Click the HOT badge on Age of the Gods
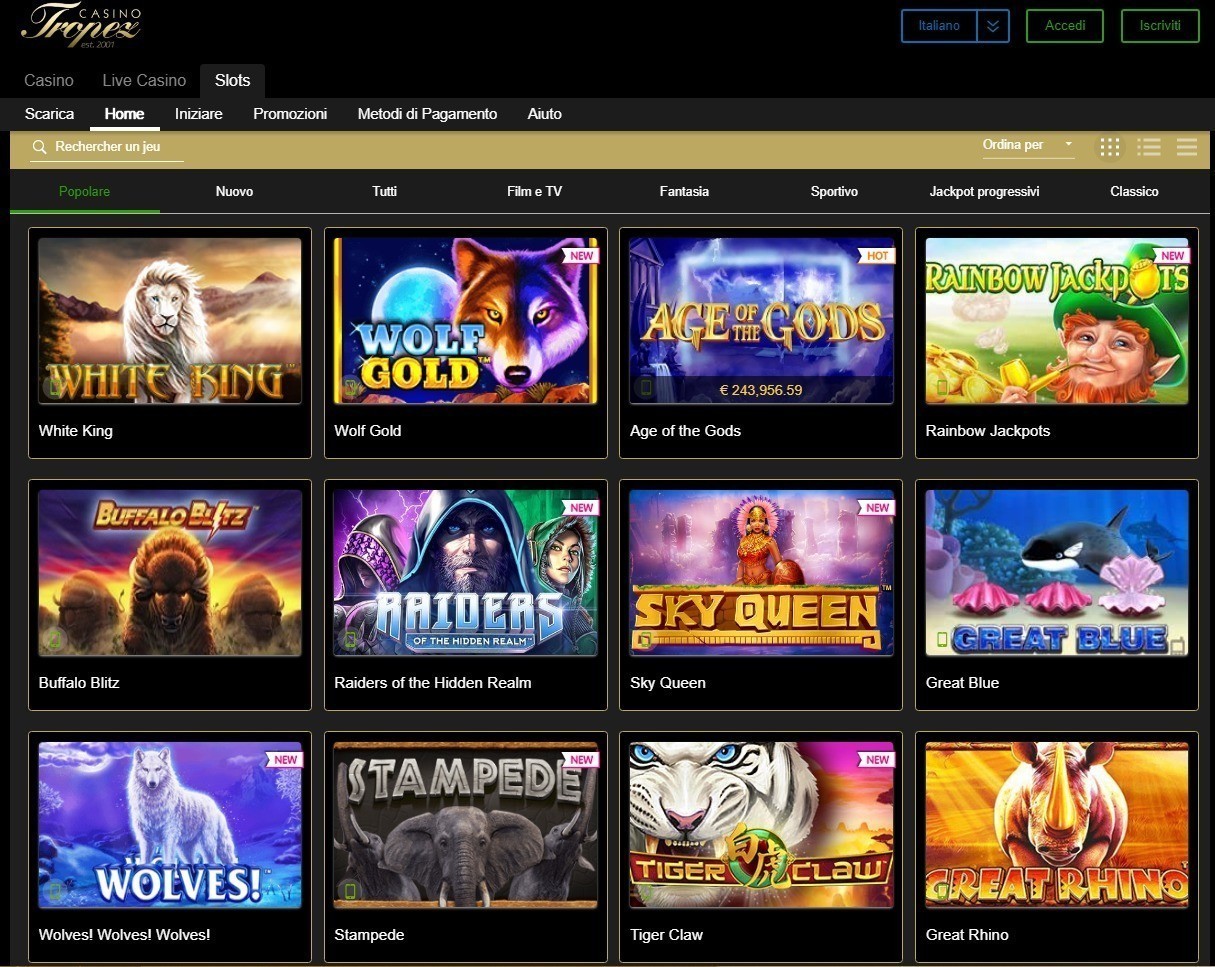This screenshot has height=967, width=1215. click(x=877, y=256)
